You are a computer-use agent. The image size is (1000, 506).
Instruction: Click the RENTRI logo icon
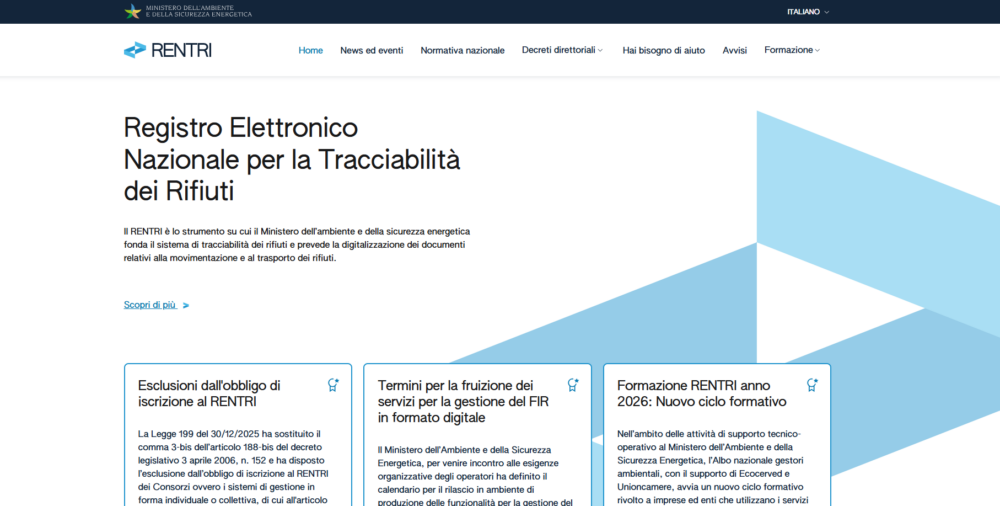click(x=134, y=50)
